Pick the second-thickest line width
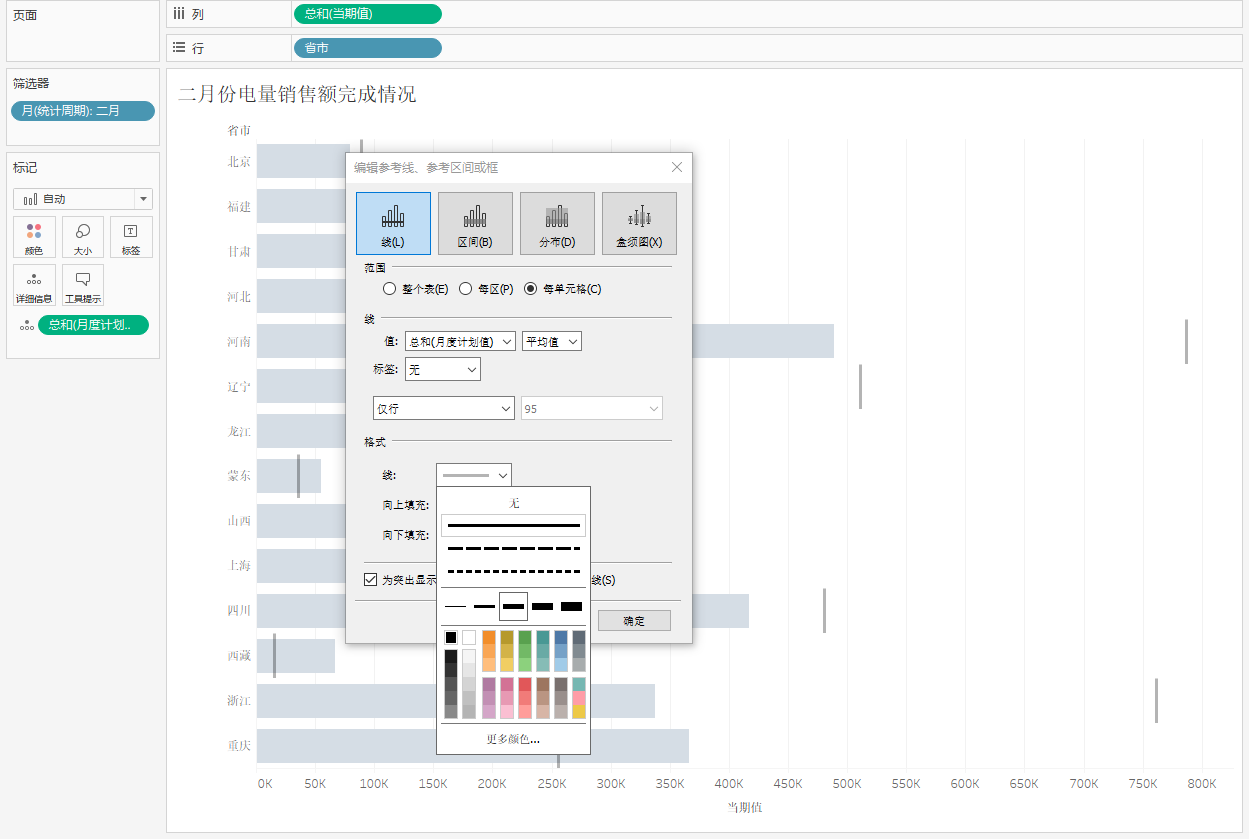This screenshot has width=1249, height=839. pyautogui.click(x=542, y=606)
